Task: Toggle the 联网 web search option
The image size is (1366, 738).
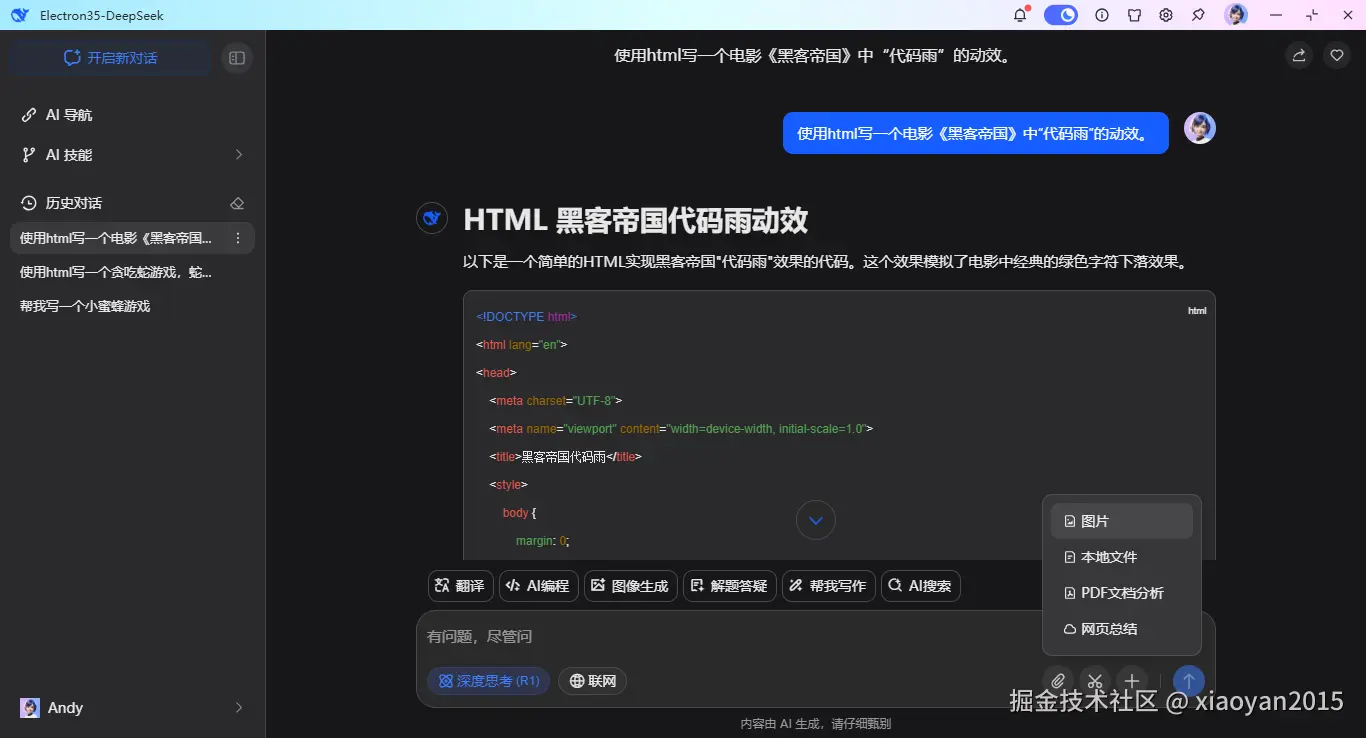Action: (592, 680)
